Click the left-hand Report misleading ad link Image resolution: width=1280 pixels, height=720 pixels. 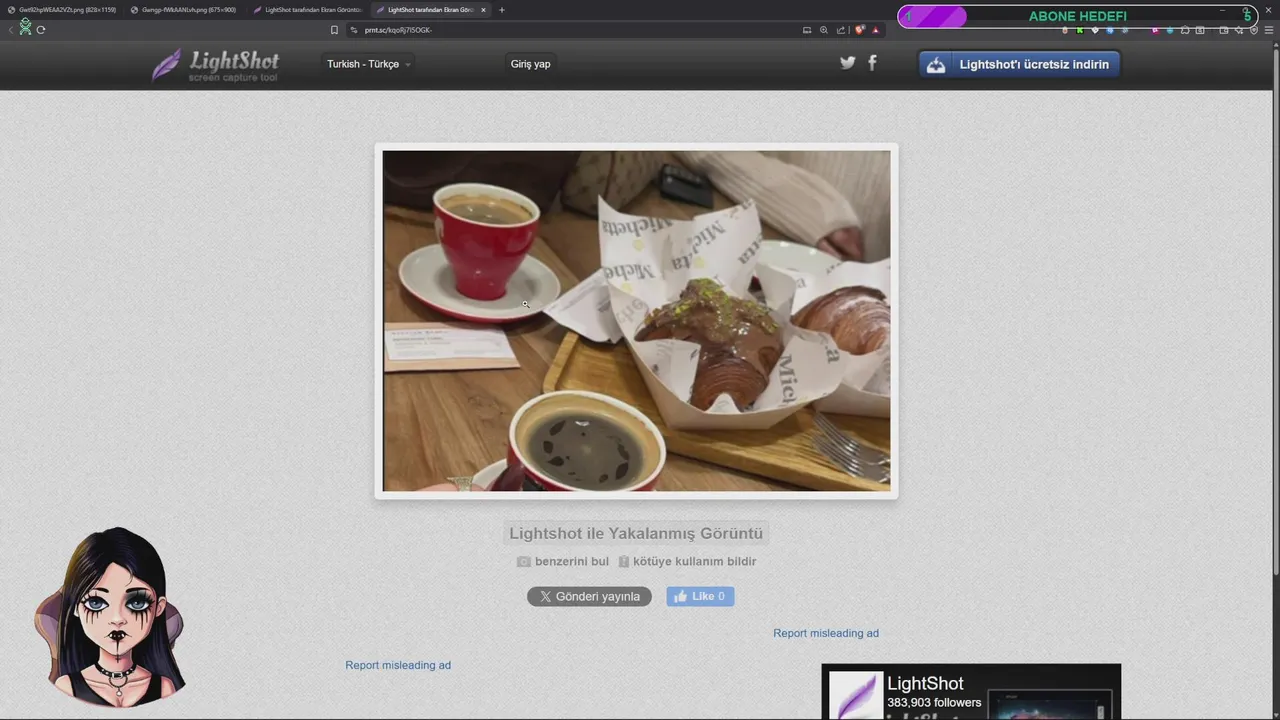tap(398, 665)
